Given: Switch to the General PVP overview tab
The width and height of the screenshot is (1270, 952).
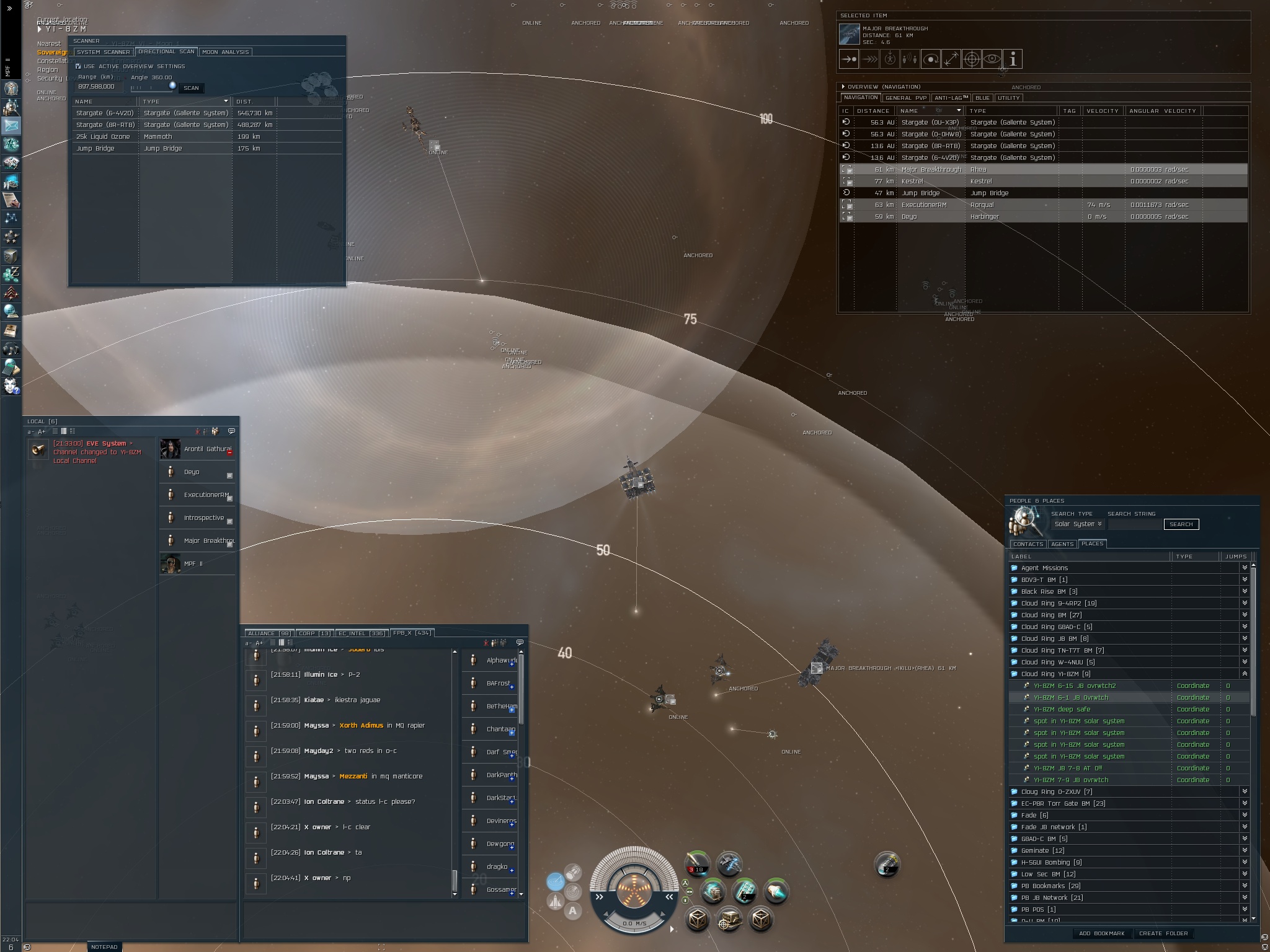Looking at the screenshot, I should [x=906, y=98].
